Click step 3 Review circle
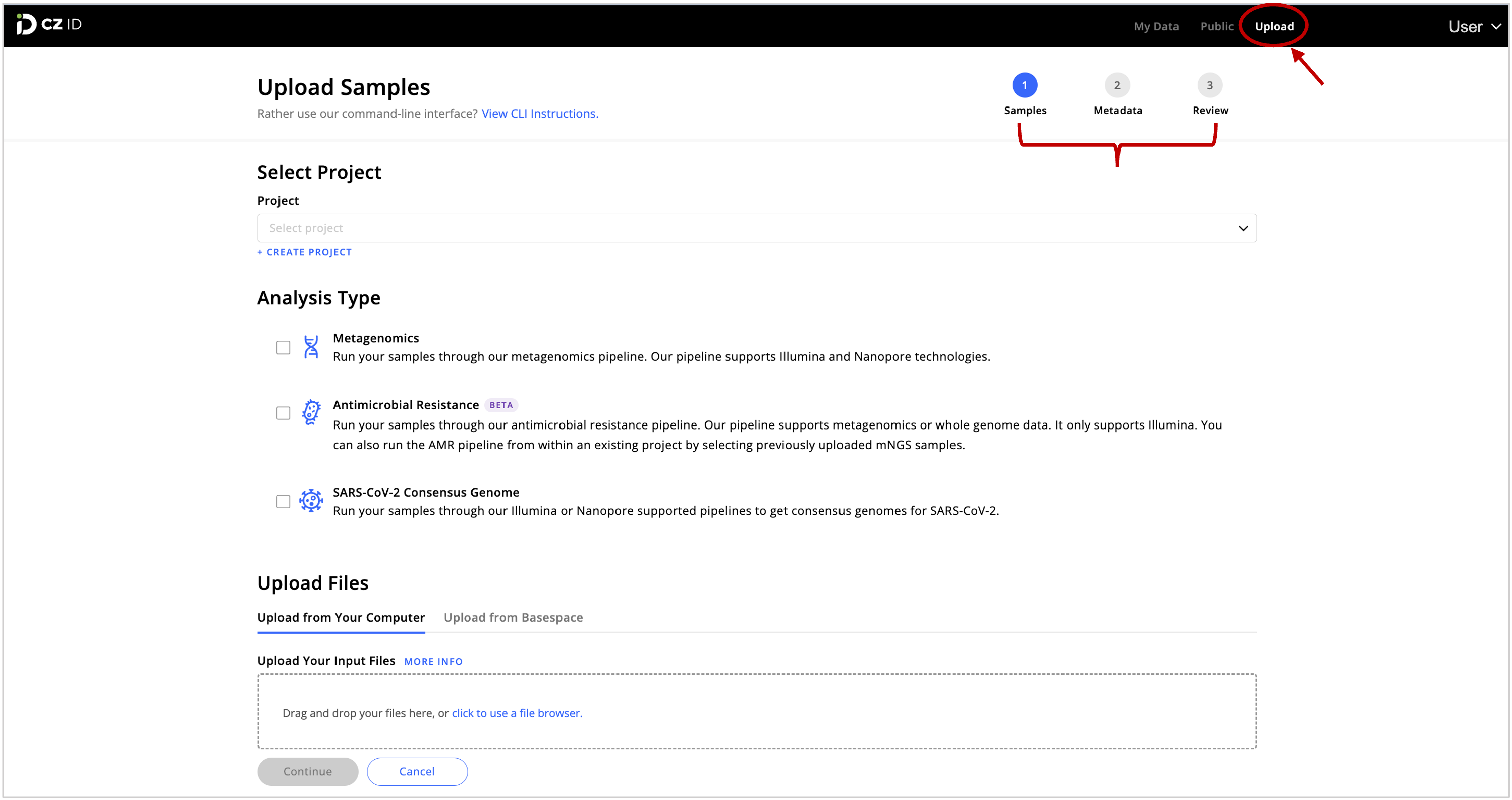 [x=1210, y=85]
